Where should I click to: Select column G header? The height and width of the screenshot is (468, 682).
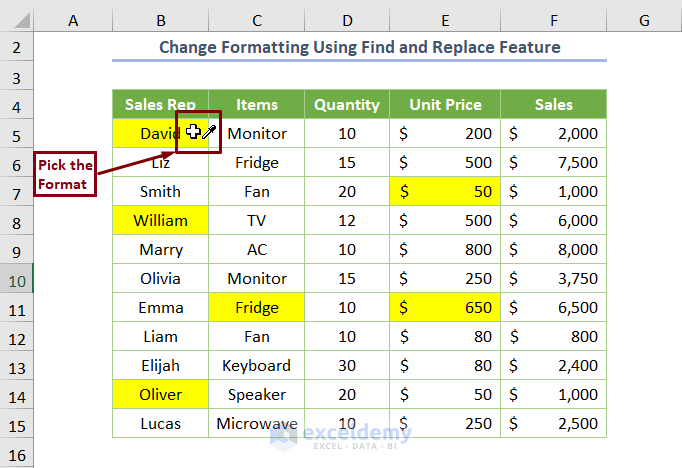643,20
